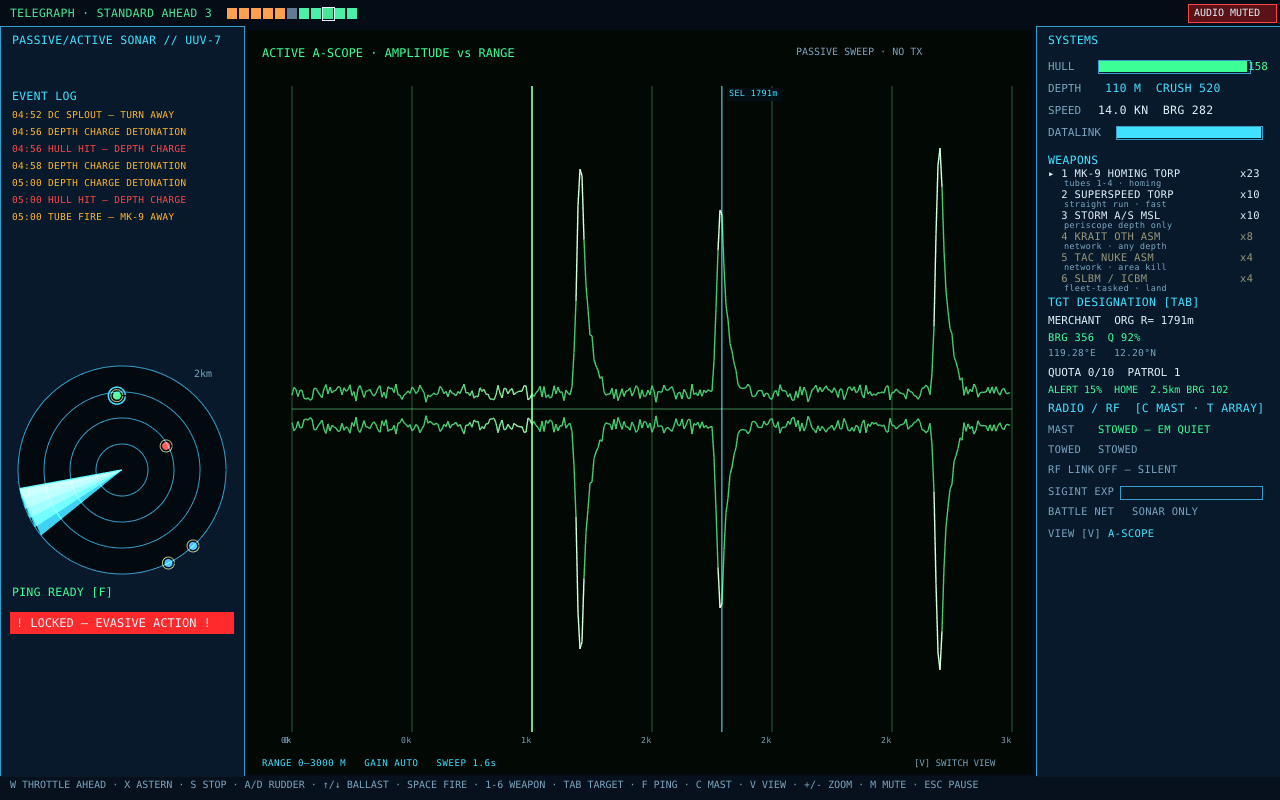Click the 'QUOTA 0/10 PATROL 1' line
Viewport: 1280px width, 800px height.
[x=1114, y=373]
